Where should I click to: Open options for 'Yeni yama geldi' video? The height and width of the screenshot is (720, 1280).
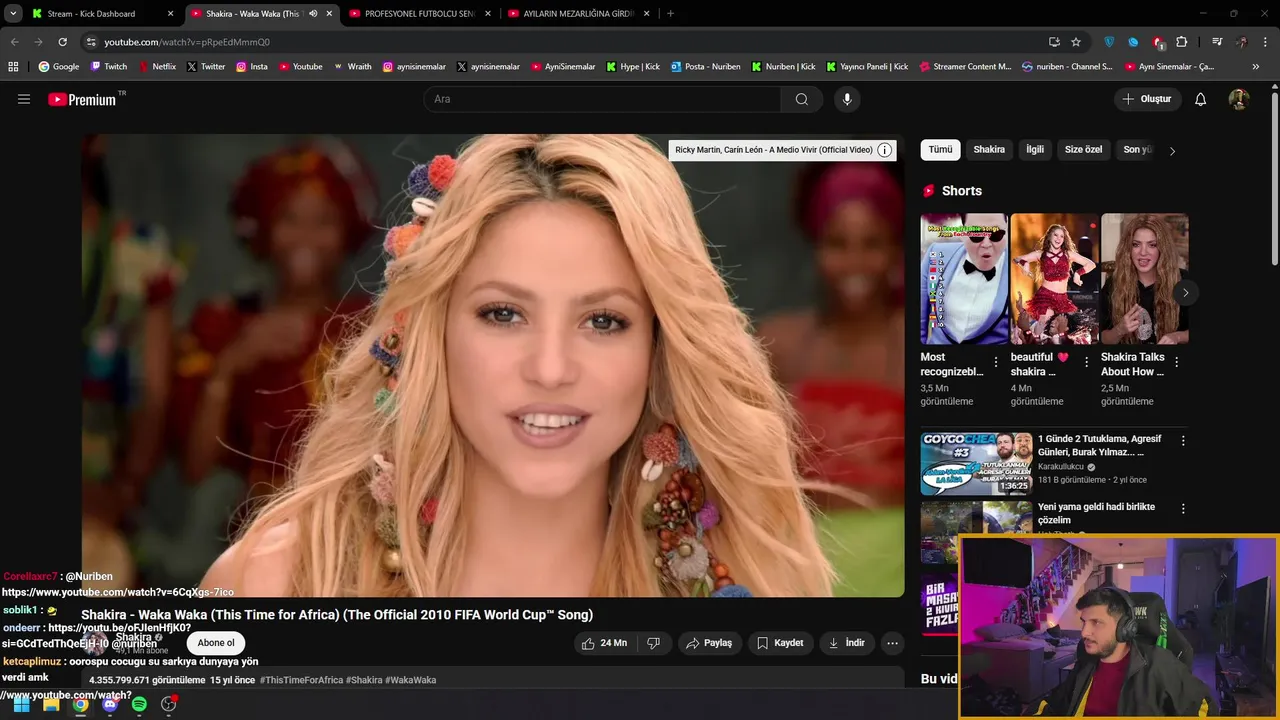(1183, 509)
